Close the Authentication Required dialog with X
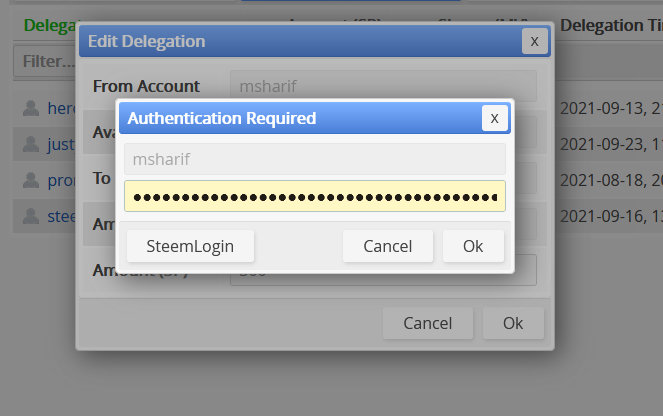 coord(494,118)
